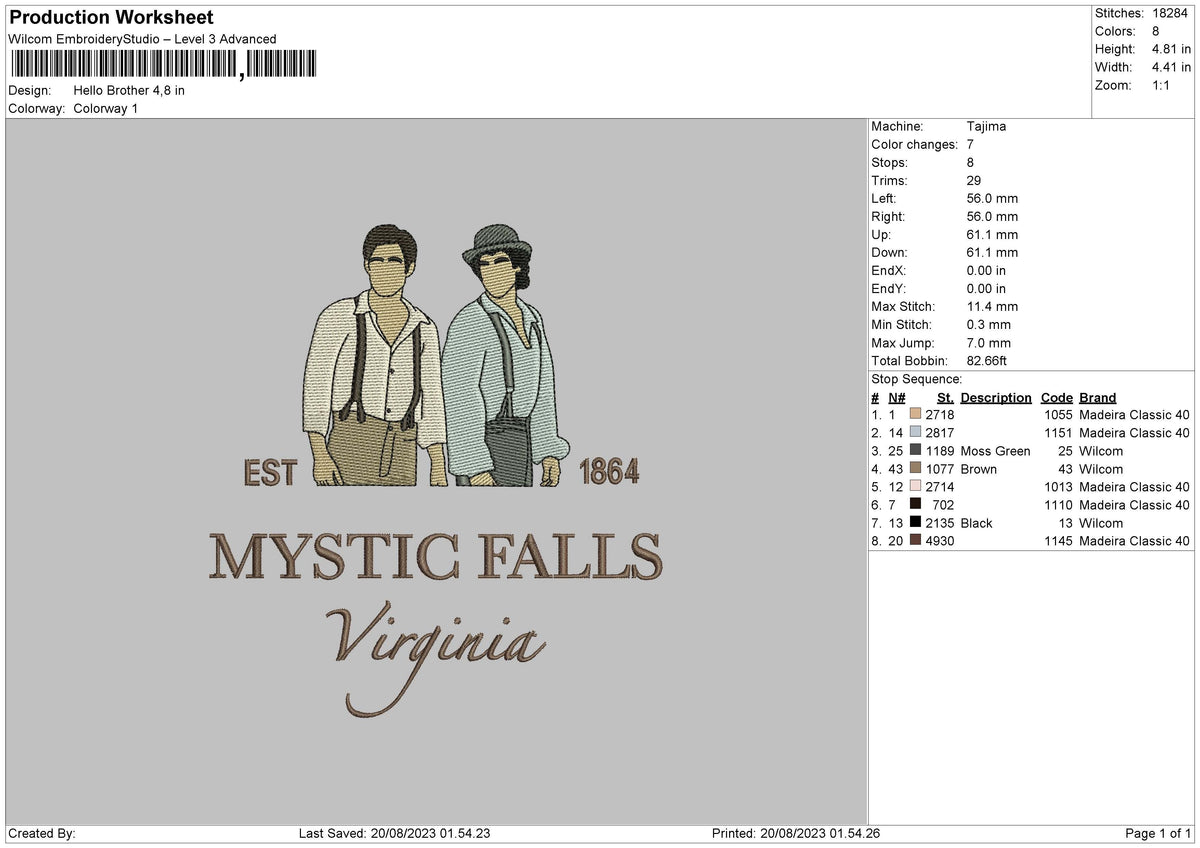
Task: Click the Trims value 29
Action: point(975,180)
